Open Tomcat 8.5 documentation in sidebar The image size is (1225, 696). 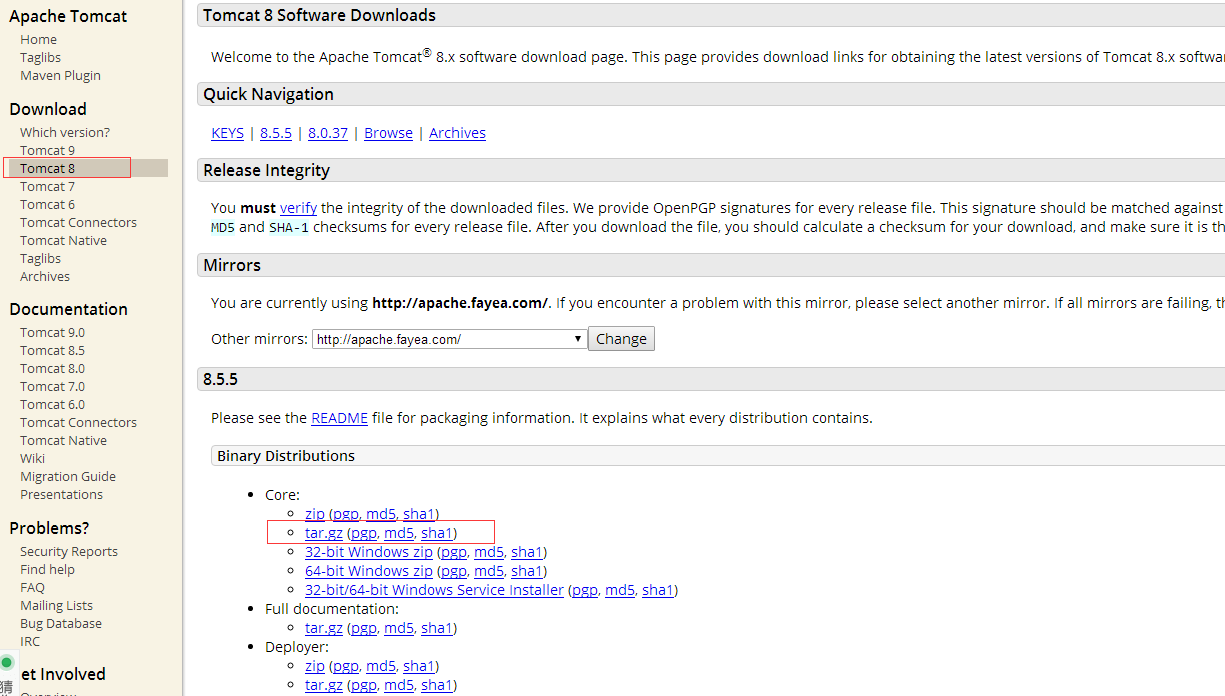(x=52, y=350)
